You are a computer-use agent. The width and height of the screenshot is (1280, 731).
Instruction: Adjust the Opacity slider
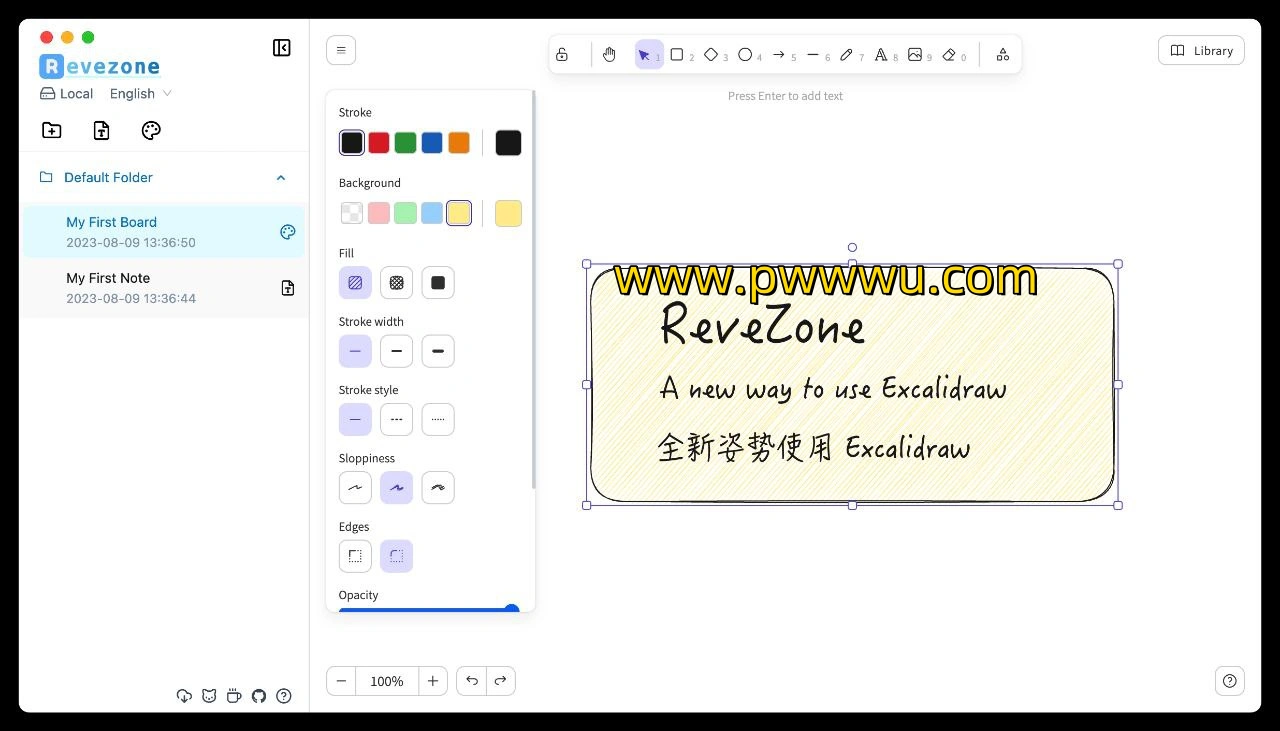[x=429, y=609]
